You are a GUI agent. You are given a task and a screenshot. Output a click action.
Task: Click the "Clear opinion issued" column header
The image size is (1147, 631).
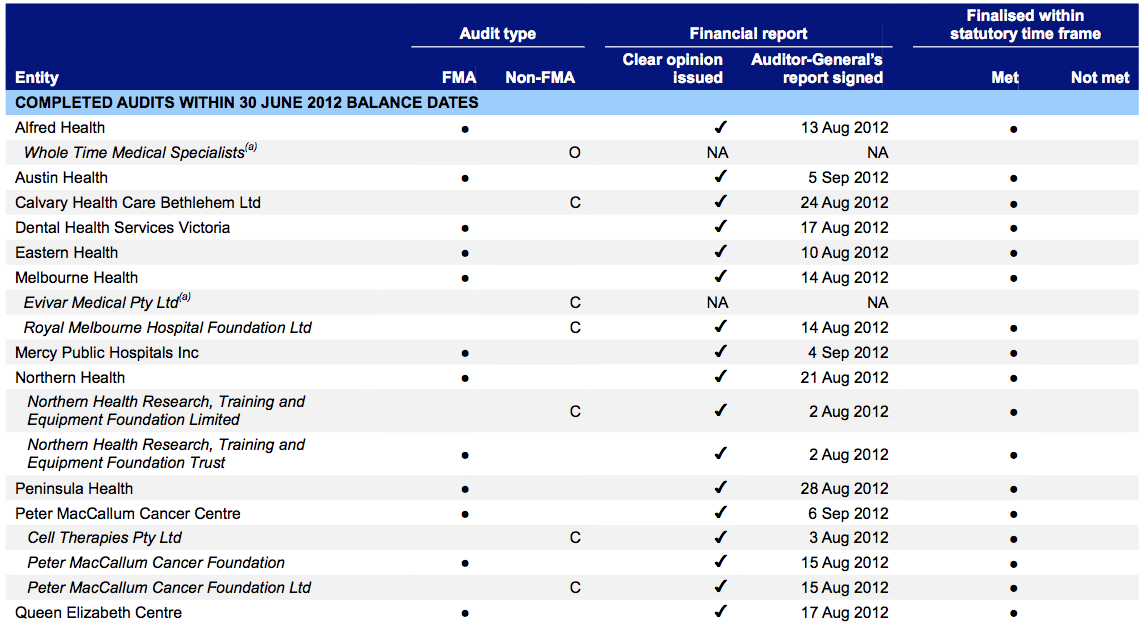click(x=672, y=69)
